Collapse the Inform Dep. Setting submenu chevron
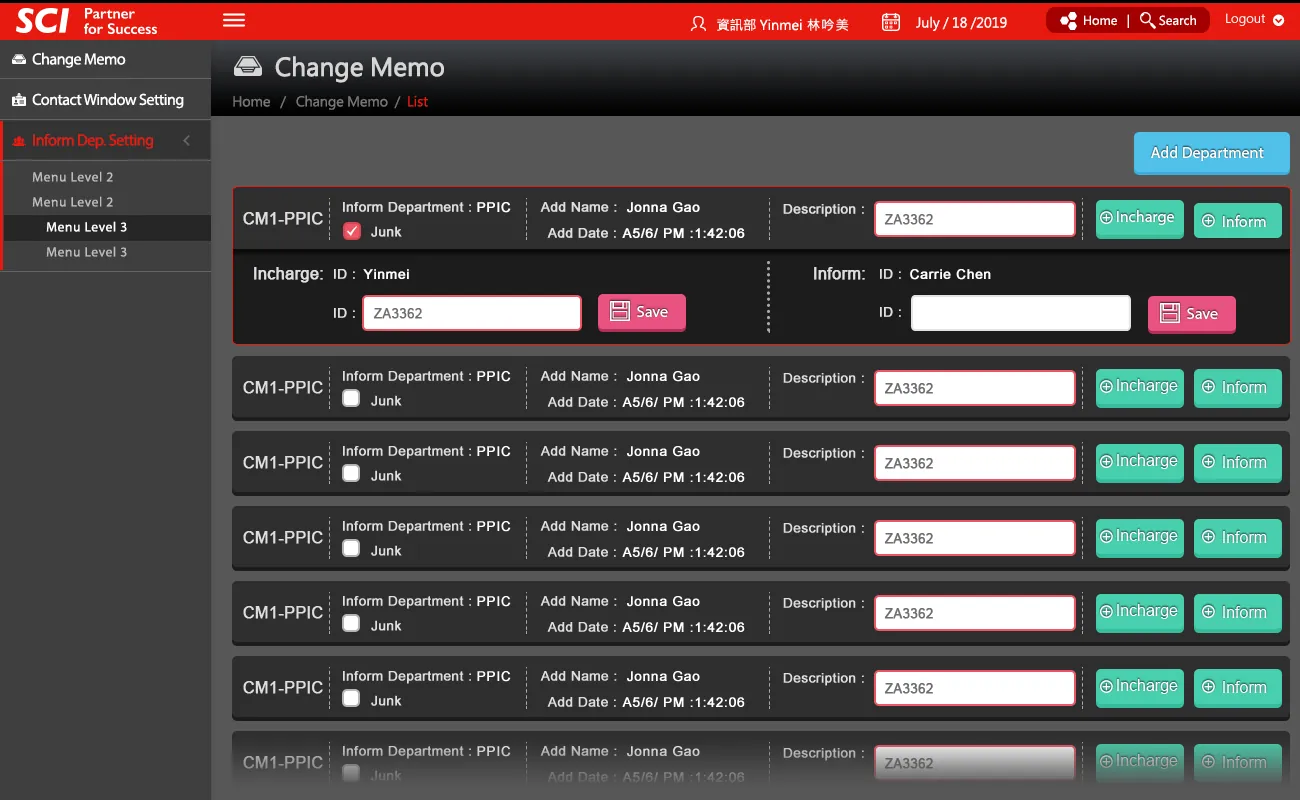The width and height of the screenshot is (1300, 800). click(x=186, y=141)
